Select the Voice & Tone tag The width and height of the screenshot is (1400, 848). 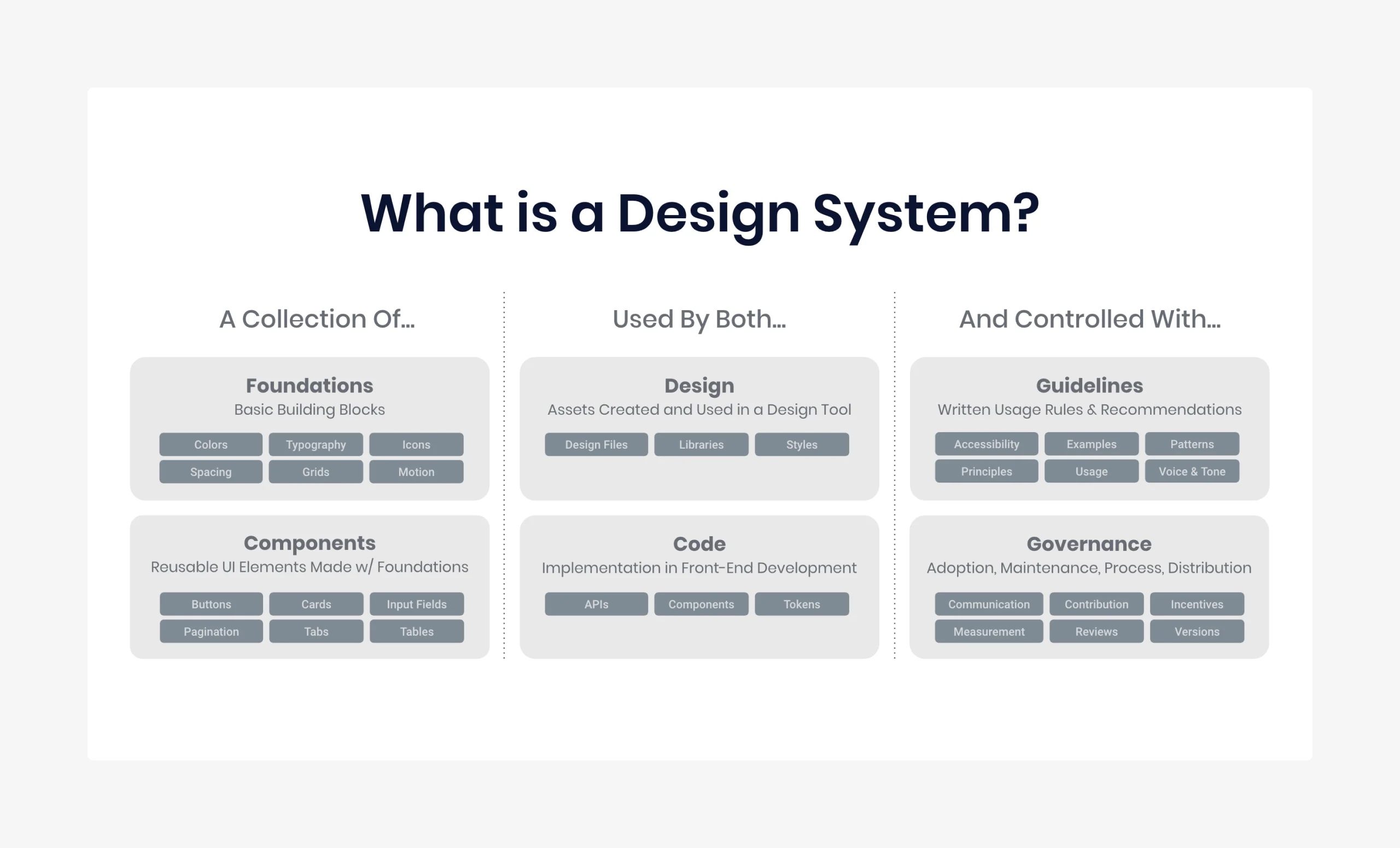coord(1192,471)
